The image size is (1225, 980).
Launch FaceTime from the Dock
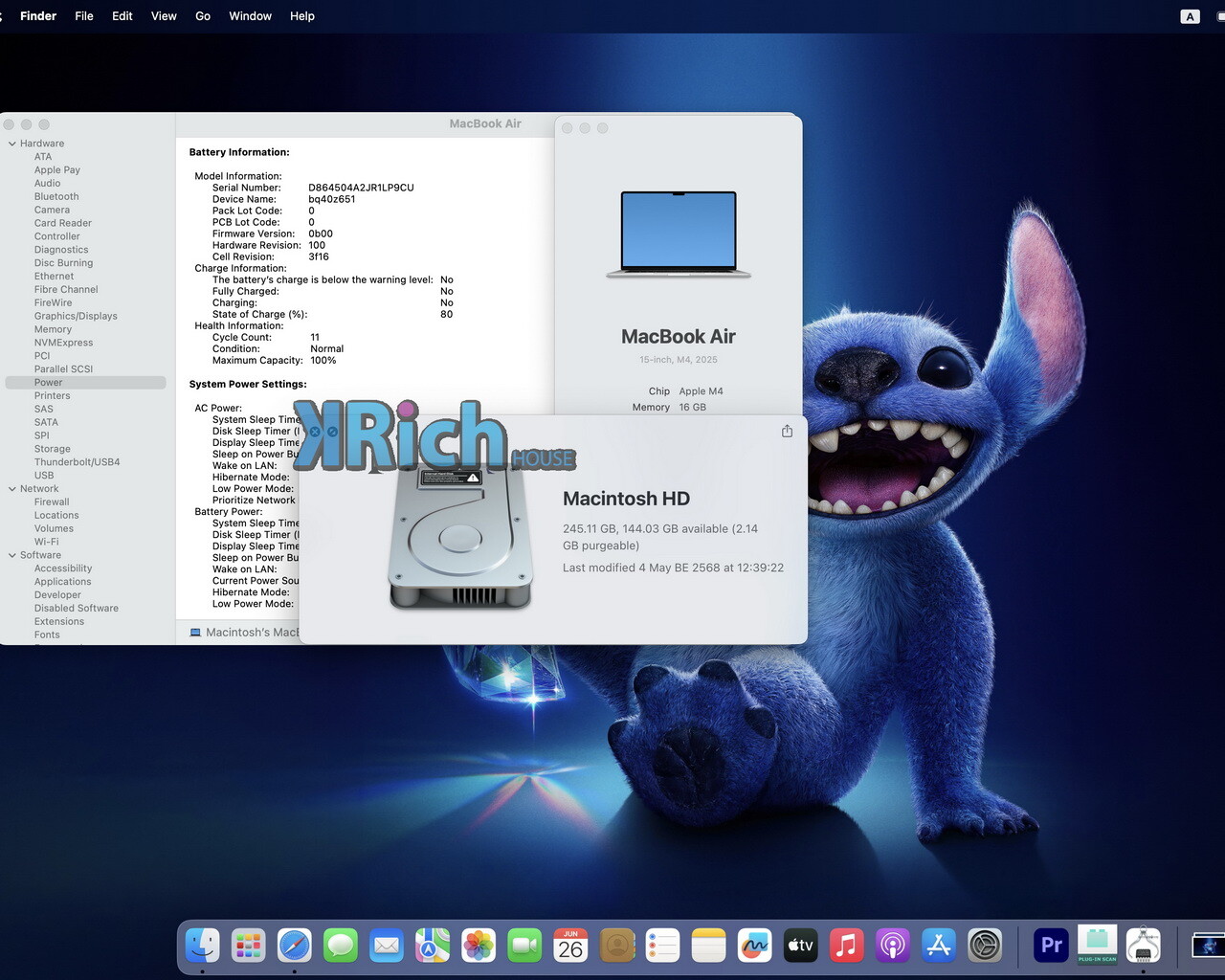524,946
